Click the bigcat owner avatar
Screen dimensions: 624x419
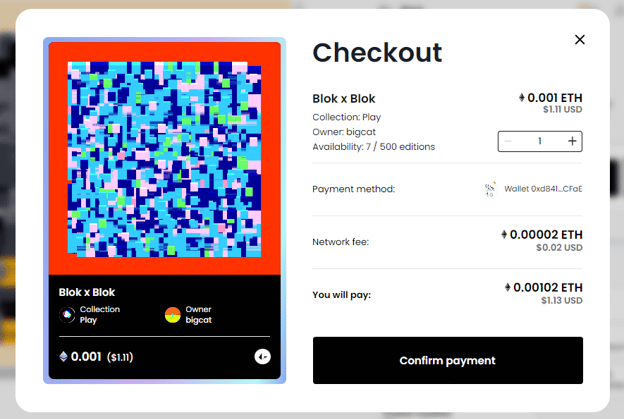click(173, 315)
